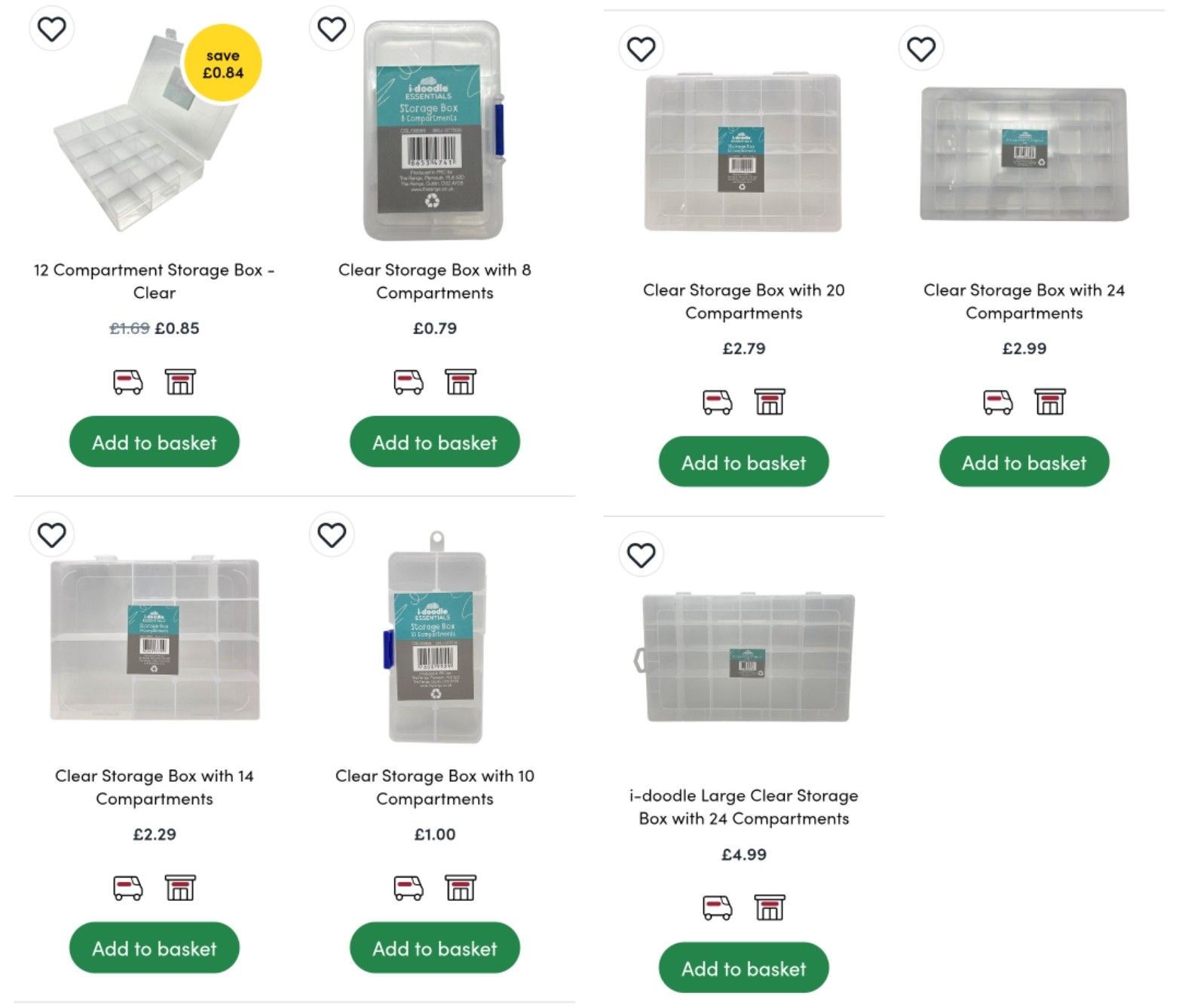The height and width of the screenshot is (1008, 1179).
Task: Click delivery van icon under 20 Compartments box
Action: point(717,403)
